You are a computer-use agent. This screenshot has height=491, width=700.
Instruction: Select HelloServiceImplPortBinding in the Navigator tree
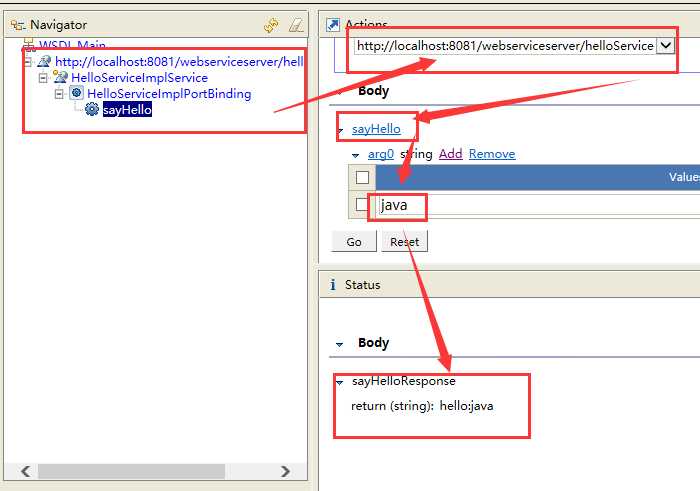169,93
